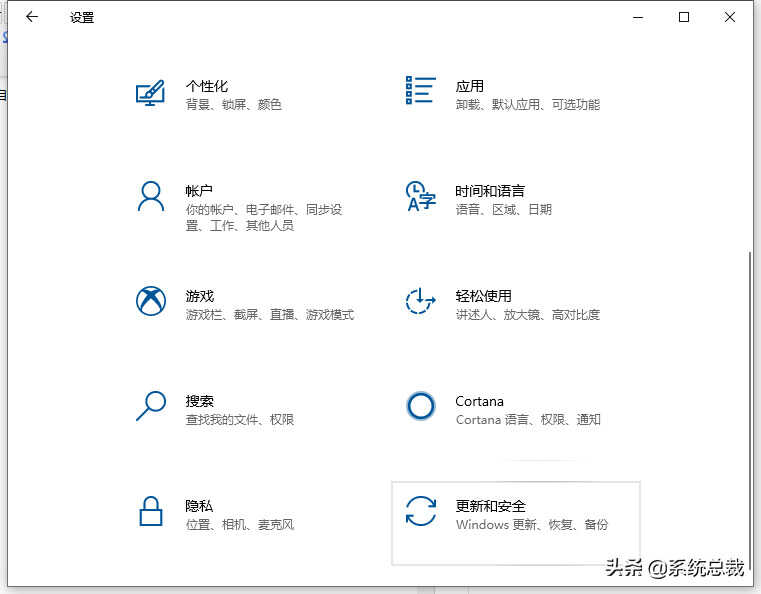Click description 位置、相机、麦克风
This screenshot has width=761, height=594.
240,524
